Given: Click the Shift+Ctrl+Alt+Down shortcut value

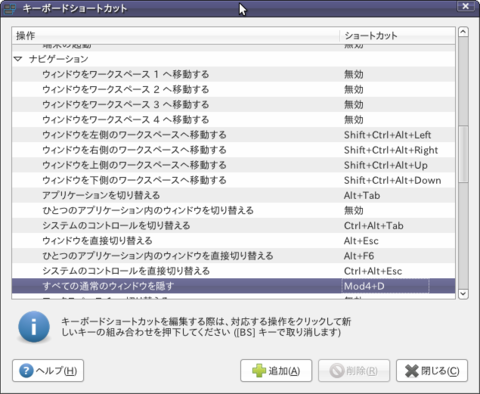Looking at the screenshot, I should (393, 180).
